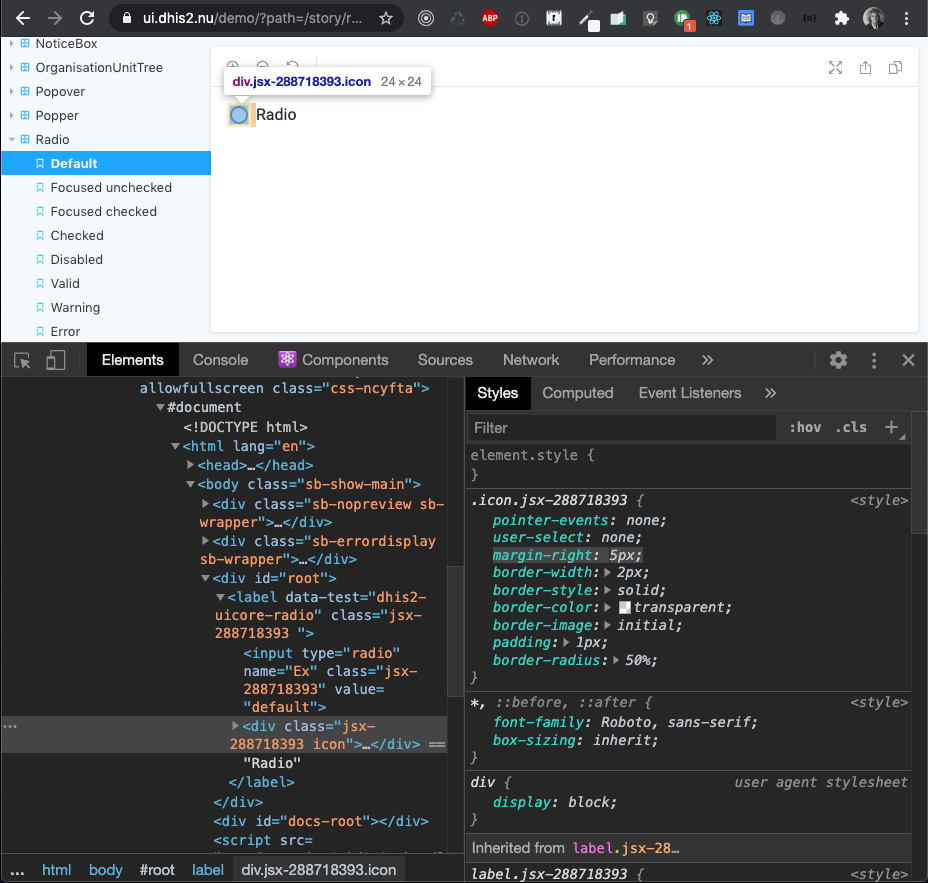Image resolution: width=928 pixels, height=883 pixels.
Task: Click the copy canvas link icon
Action: tap(895, 67)
